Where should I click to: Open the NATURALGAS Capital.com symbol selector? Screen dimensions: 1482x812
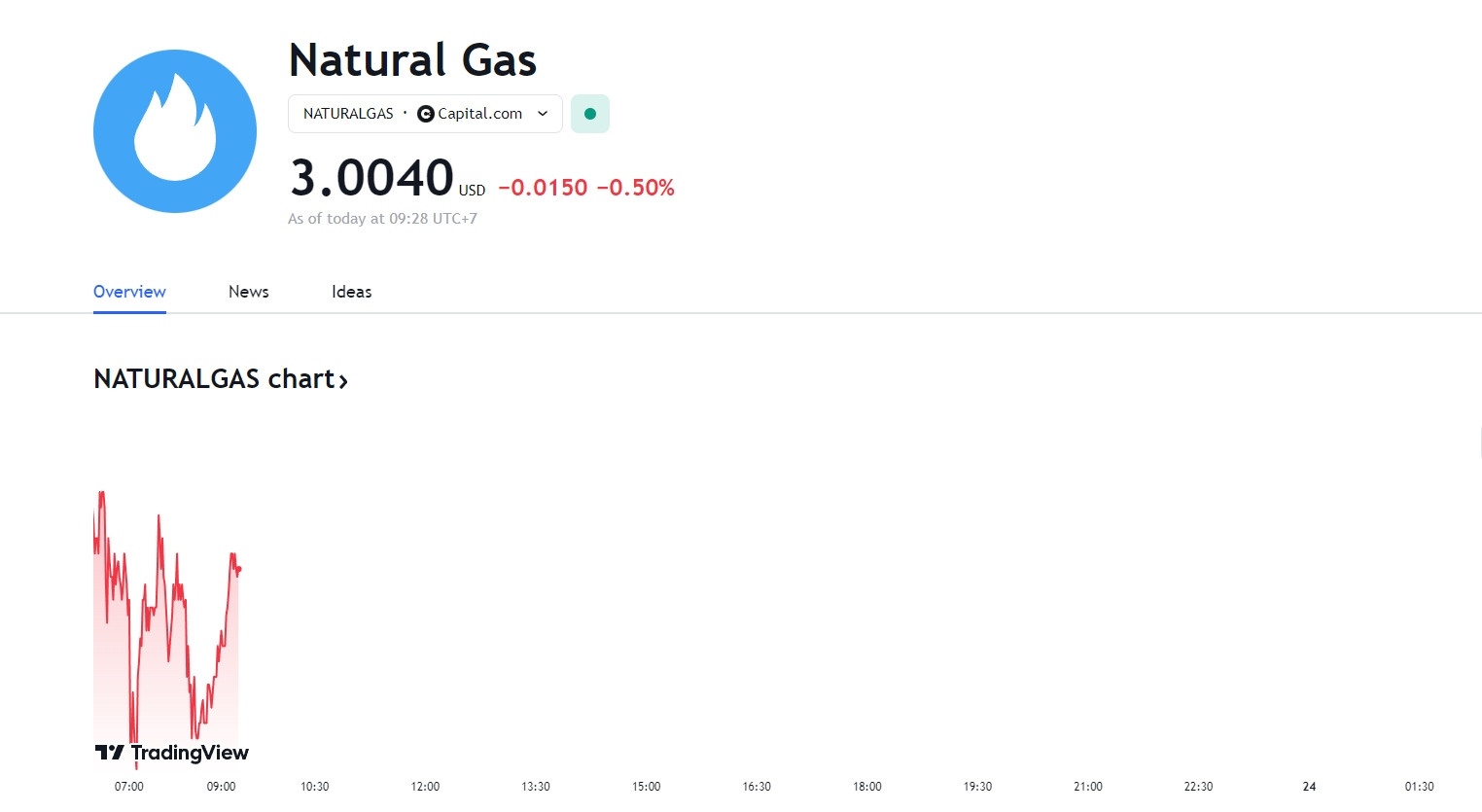425,114
